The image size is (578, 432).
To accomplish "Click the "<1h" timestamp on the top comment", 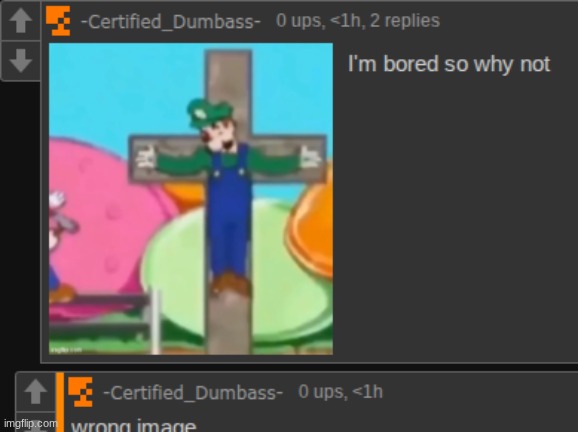I will [345, 21].
